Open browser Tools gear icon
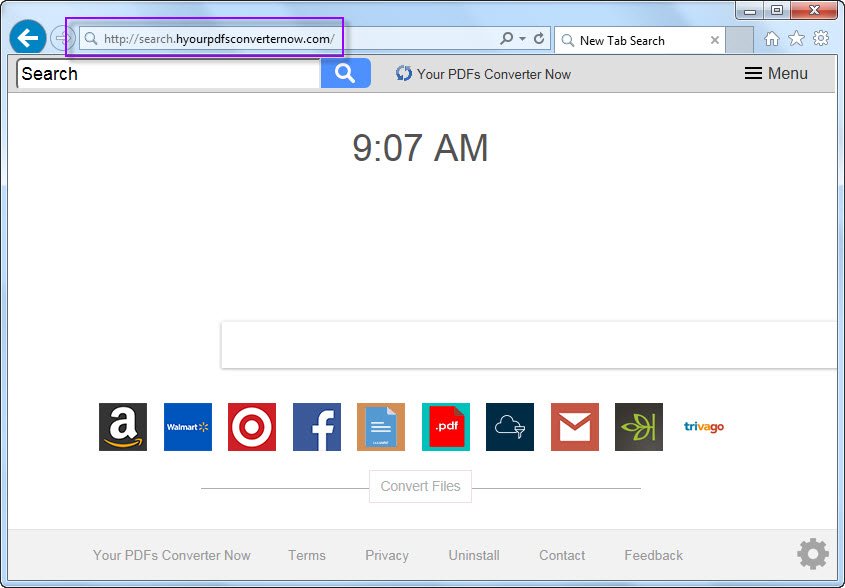The width and height of the screenshot is (845, 588). pyautogui.click(x=821, y=39)
